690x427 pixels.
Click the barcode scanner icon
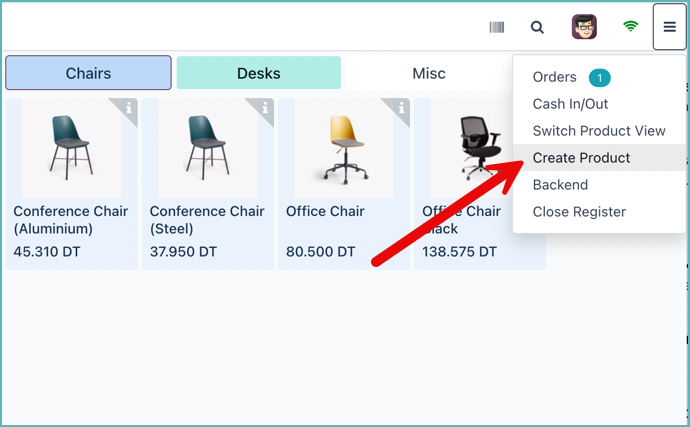coord(497,27)
